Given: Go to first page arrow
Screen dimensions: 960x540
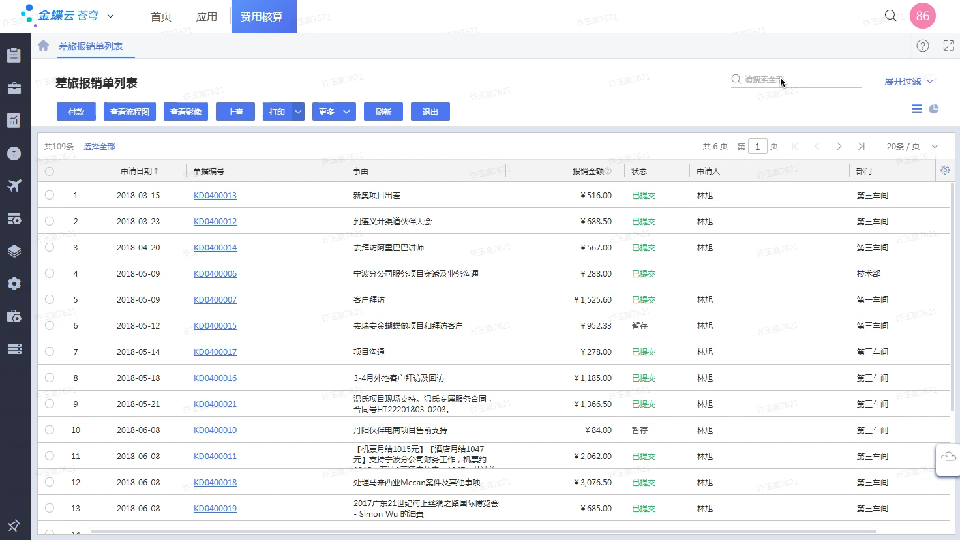Looking at the screenshot, I should (x=795, y=146).
